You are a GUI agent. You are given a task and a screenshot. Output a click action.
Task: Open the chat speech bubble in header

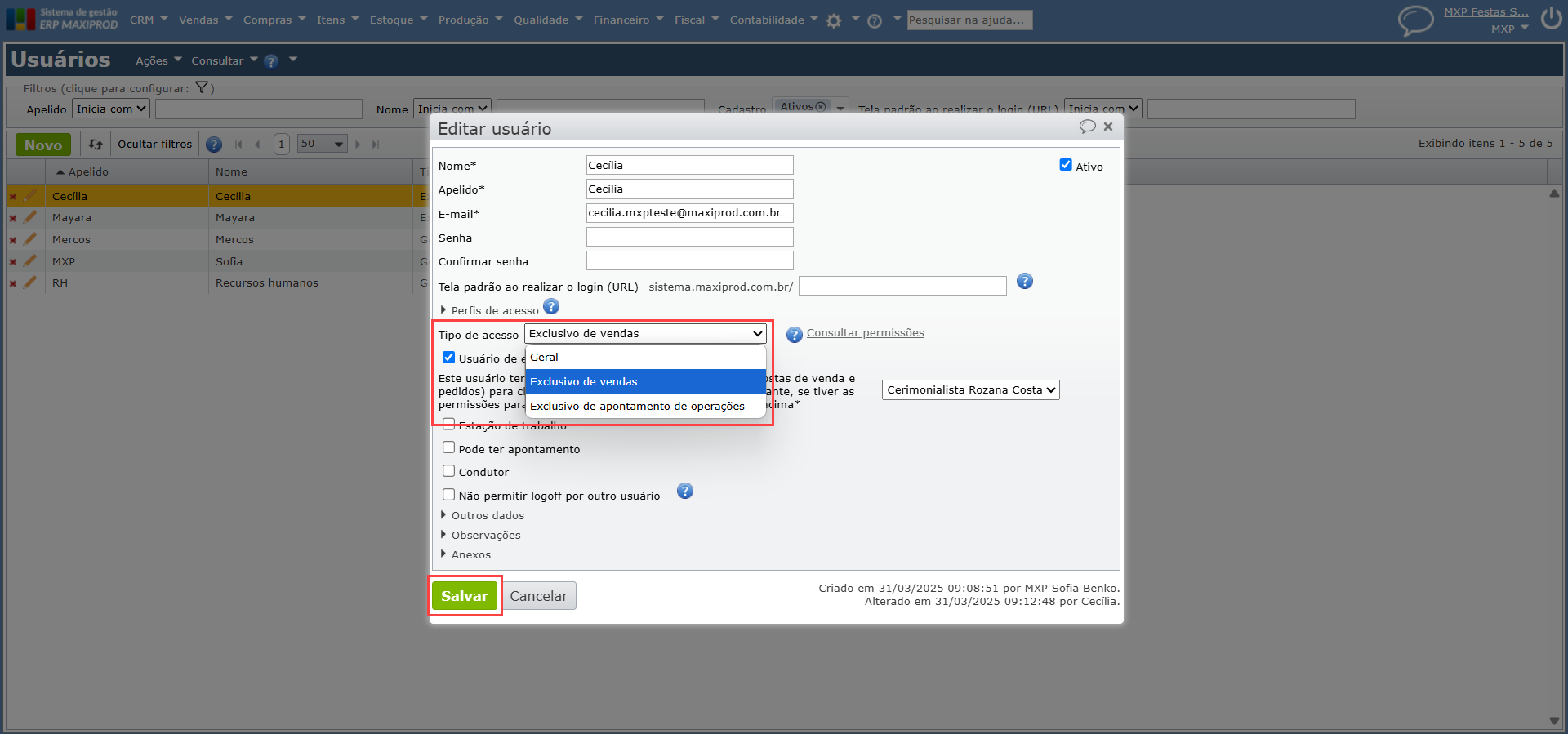[x=1415, y=20]
